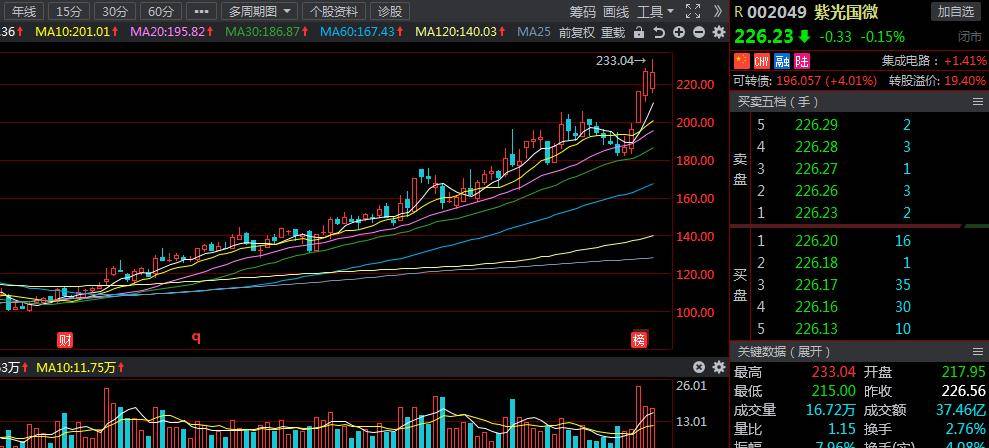989x448 pixels.
Task: Toggle 前复权 price adjustment
Action: pos(576,33)
